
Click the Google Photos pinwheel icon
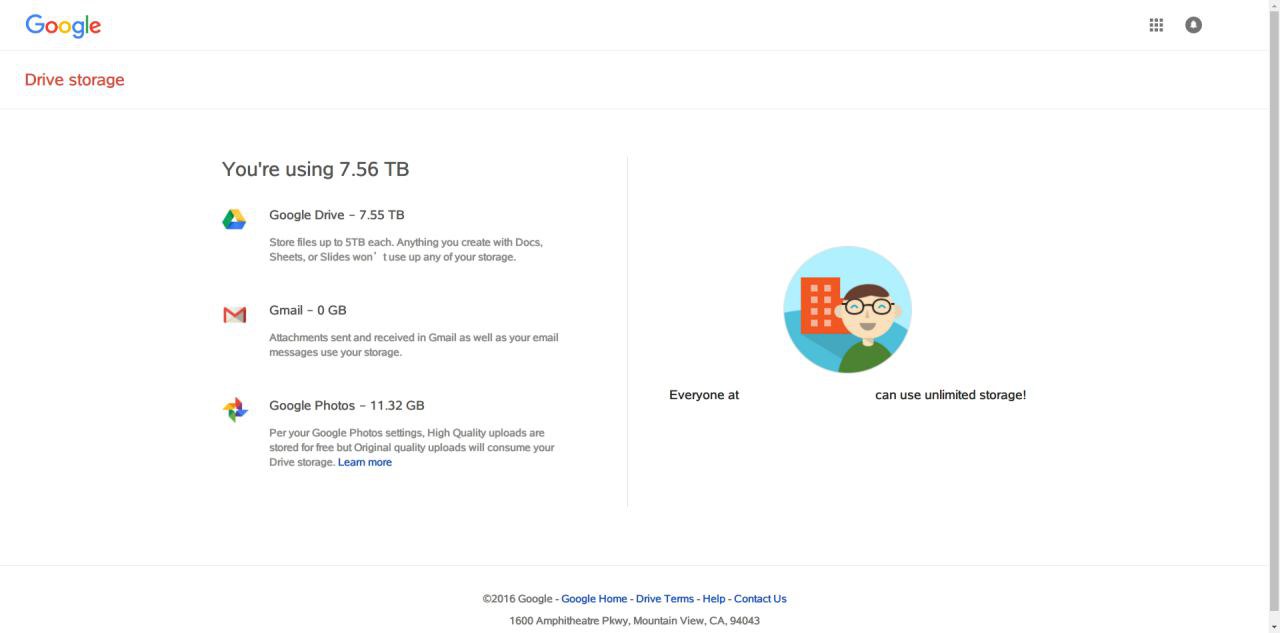click(x=235, y=410)
